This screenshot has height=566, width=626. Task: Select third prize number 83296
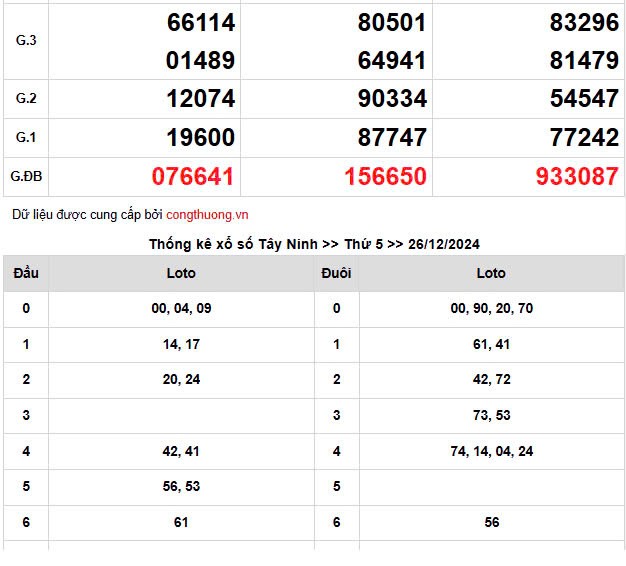point(584,23)
